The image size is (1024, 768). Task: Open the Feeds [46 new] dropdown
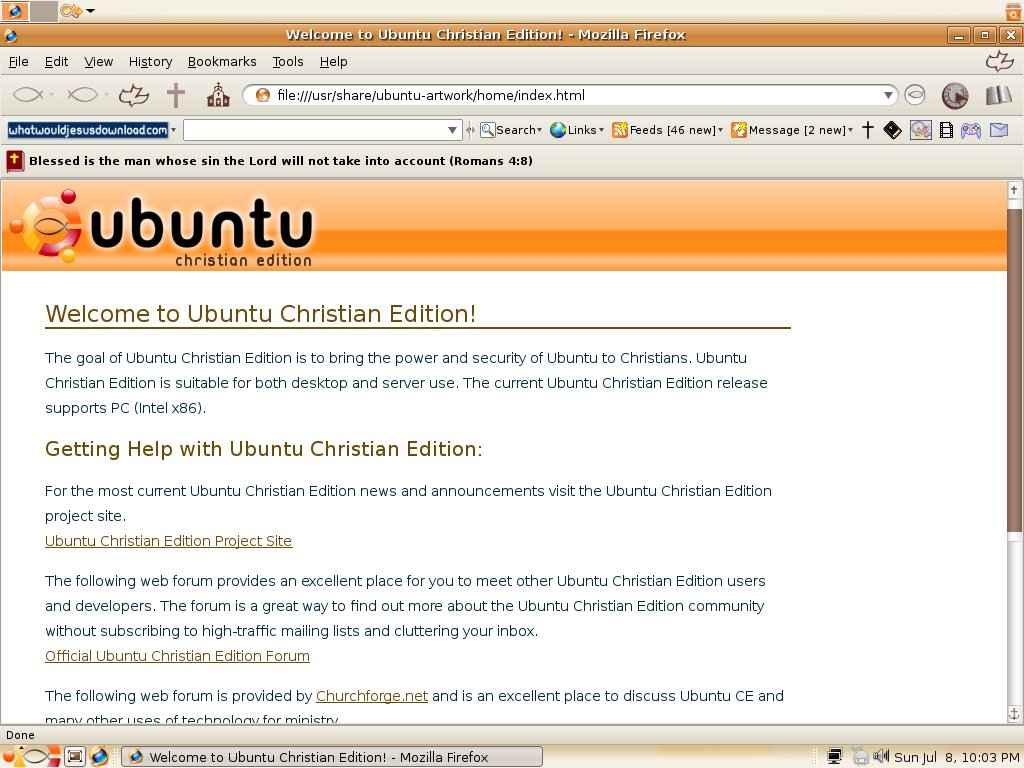(667, 130)
